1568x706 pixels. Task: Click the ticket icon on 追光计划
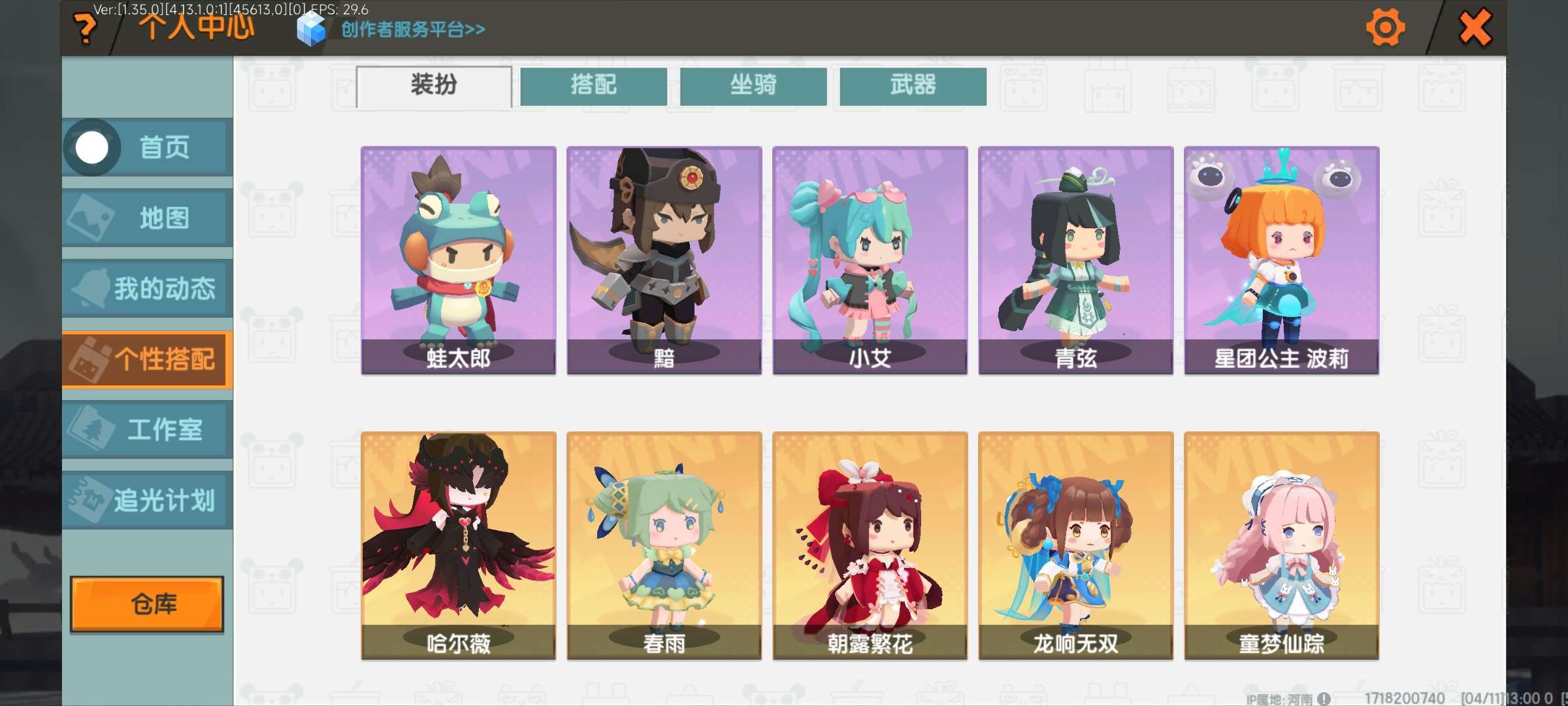pos(90,499)
